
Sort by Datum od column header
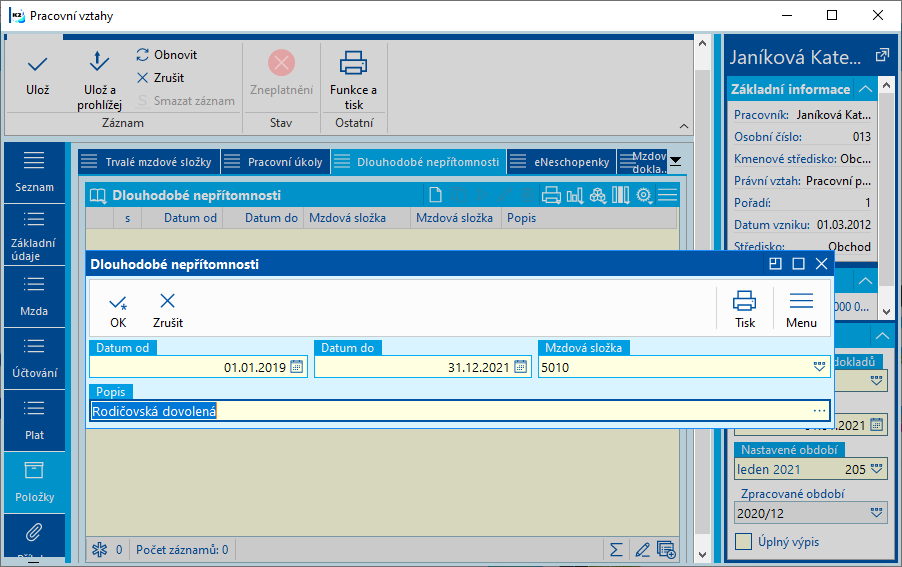tap(182, 218)
